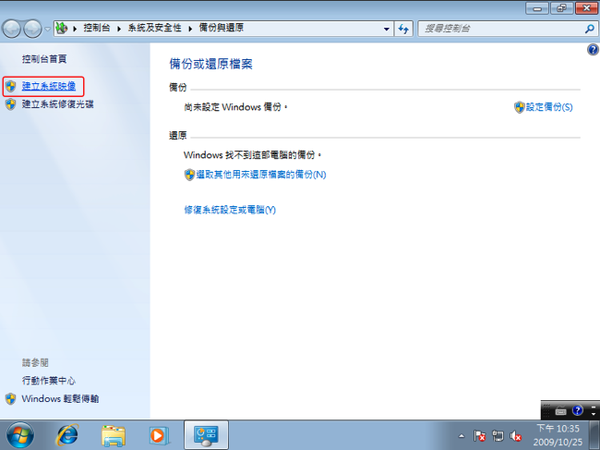Select 系統及安全性 in the breadcrumb path
Screen dimensions: 600x450
[155, 28]
